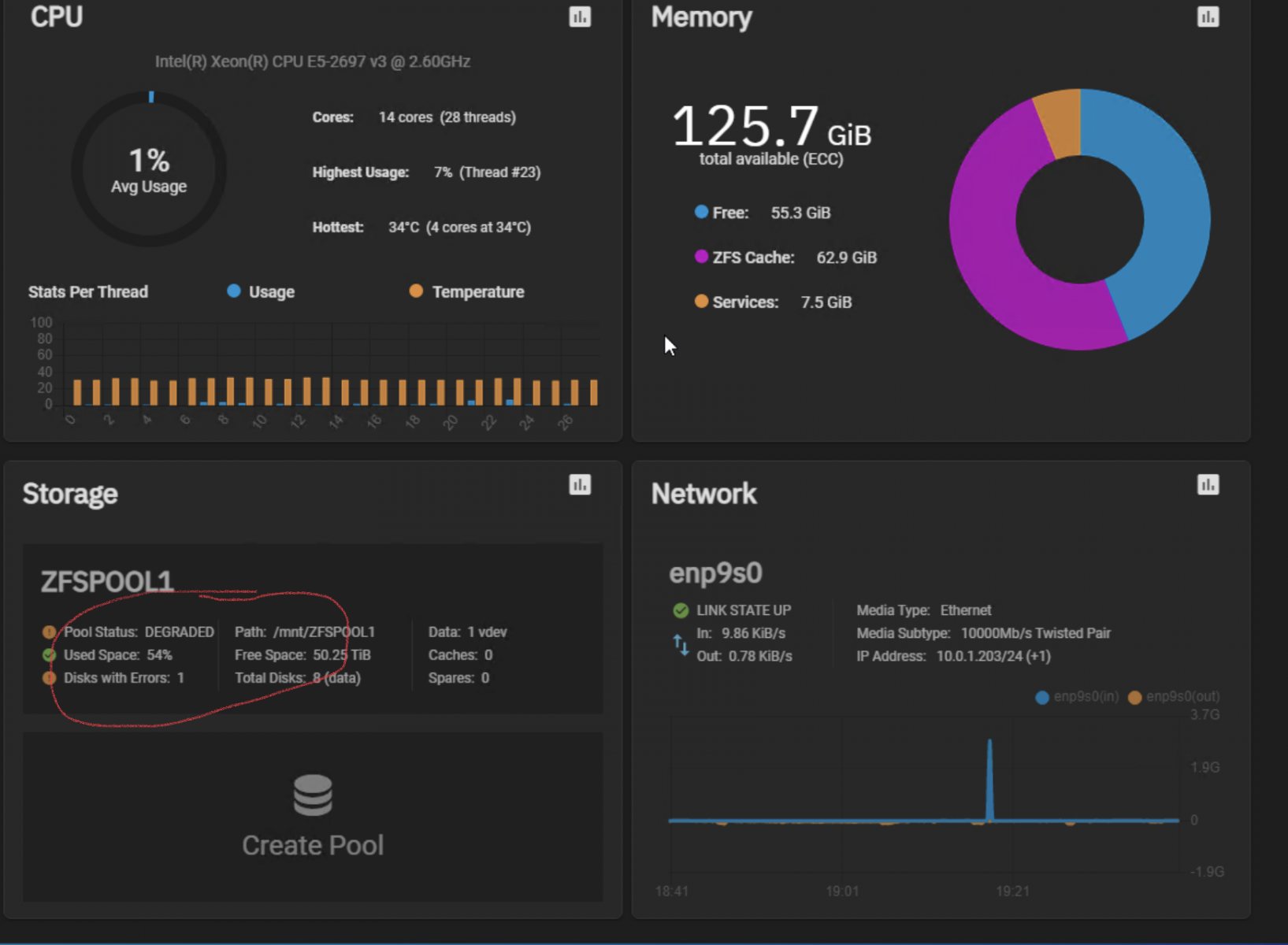Click the IP Address 10.0.1.203/24 value

click(x=993, y=656)
